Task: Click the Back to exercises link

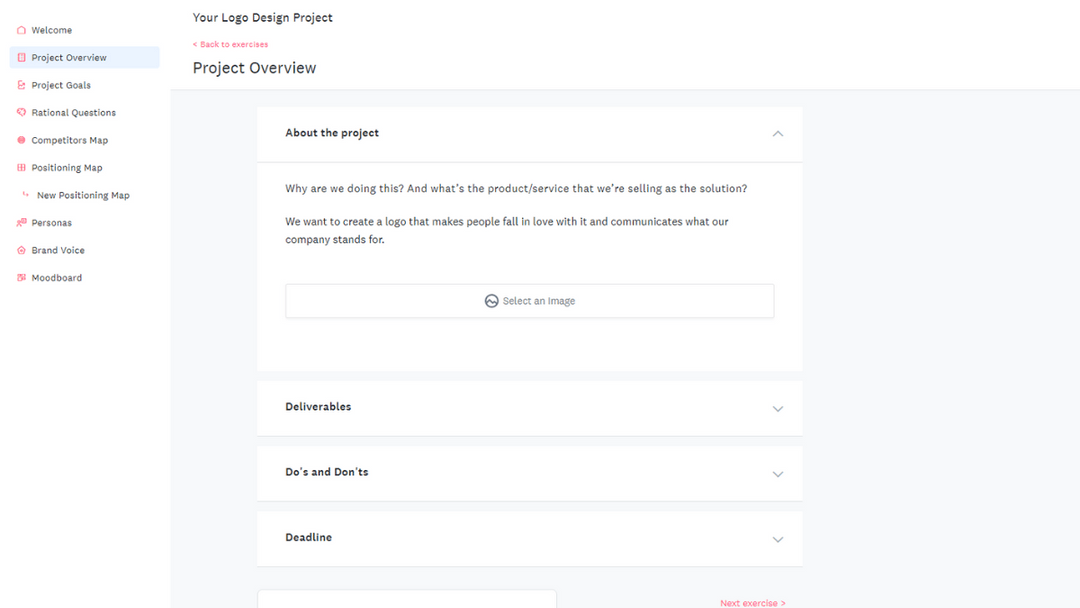Action: coord(231,44)
